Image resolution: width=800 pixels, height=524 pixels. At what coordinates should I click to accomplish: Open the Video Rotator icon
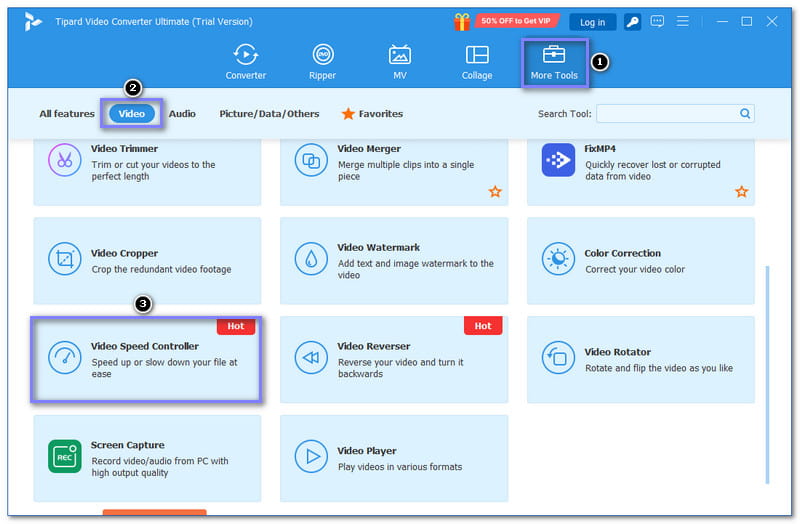coord(558,358)
